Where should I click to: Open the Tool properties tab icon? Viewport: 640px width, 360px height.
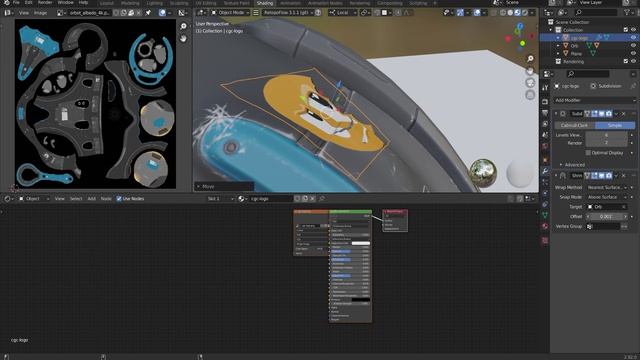(545, 88)
